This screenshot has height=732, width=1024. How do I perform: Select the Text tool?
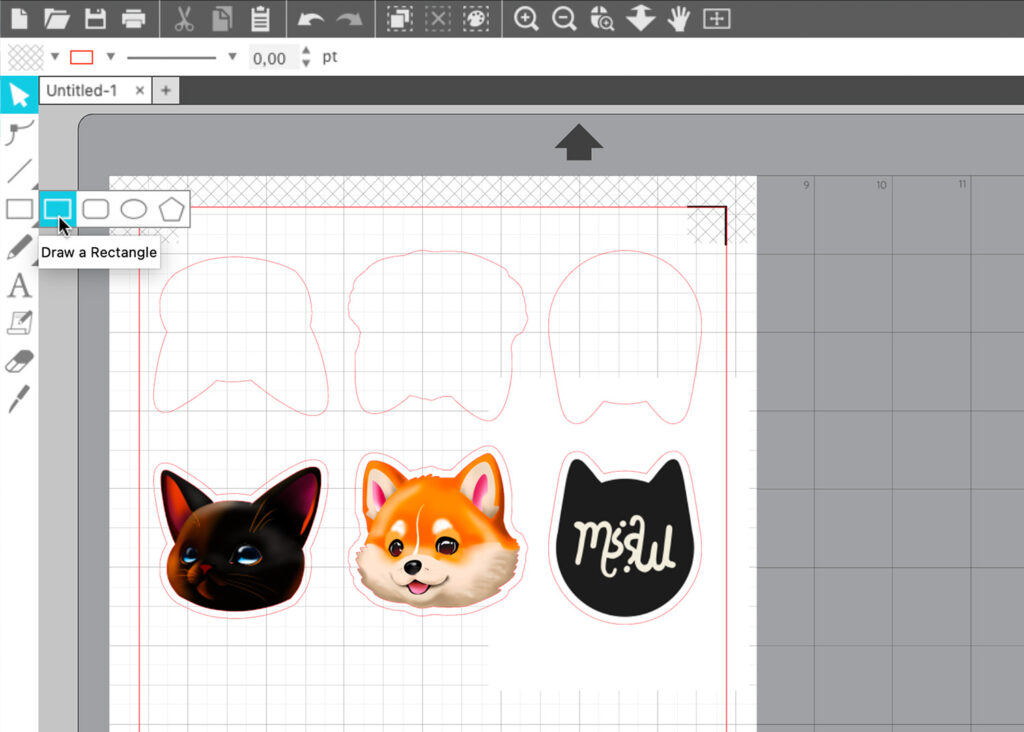coord(19,287)
